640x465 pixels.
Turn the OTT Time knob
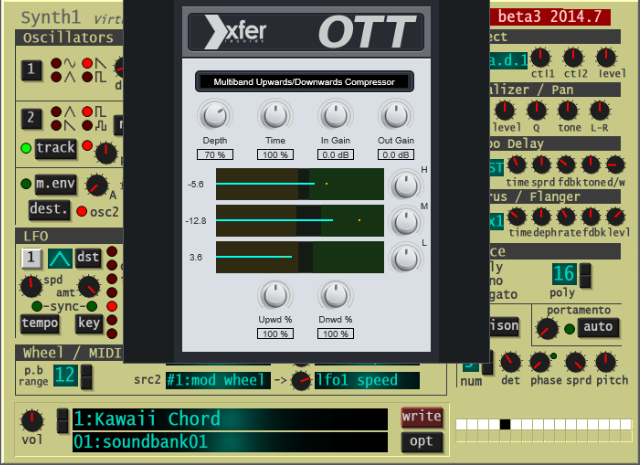point(275,116)
